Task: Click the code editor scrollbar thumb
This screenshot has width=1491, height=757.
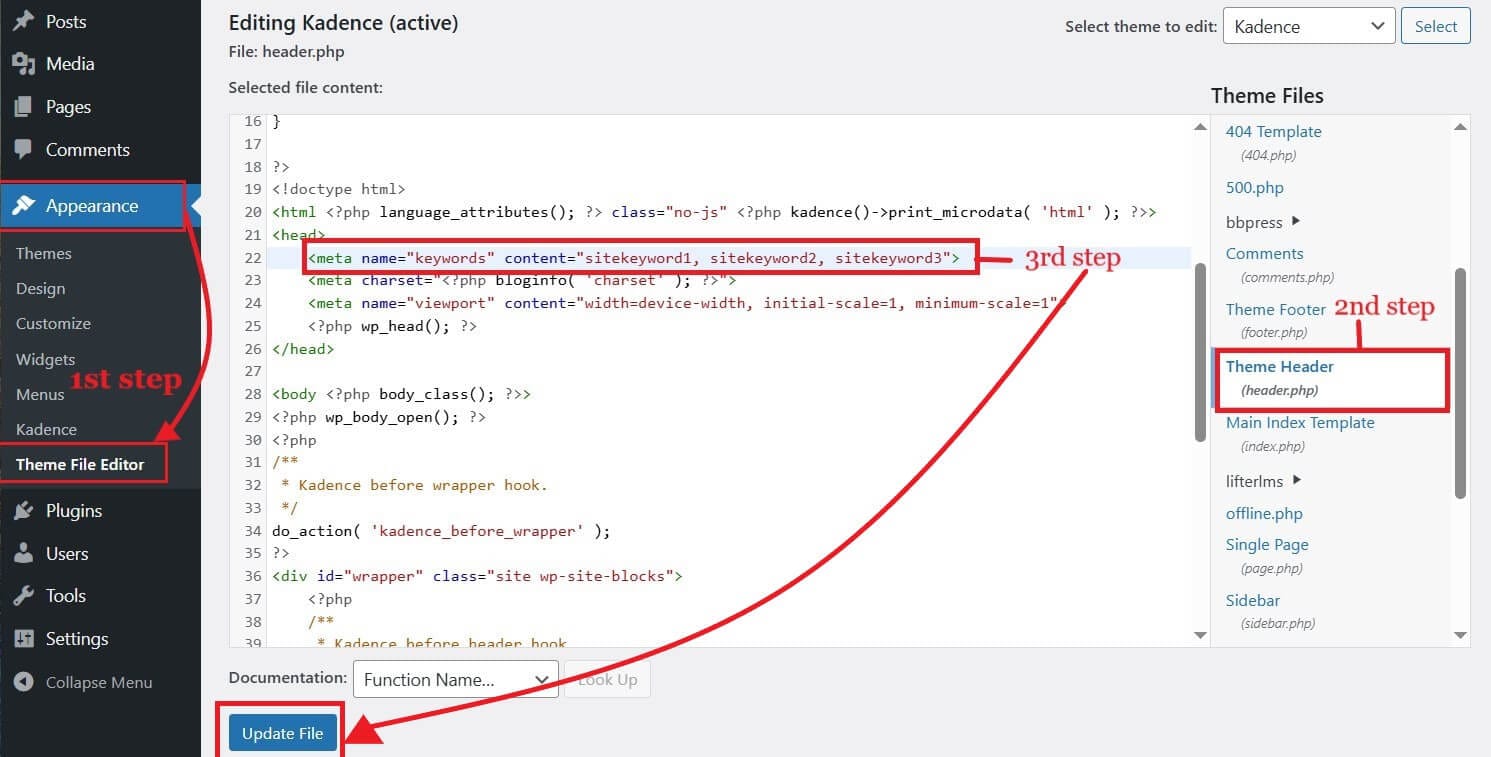Action: click(x=1200, y=352)
